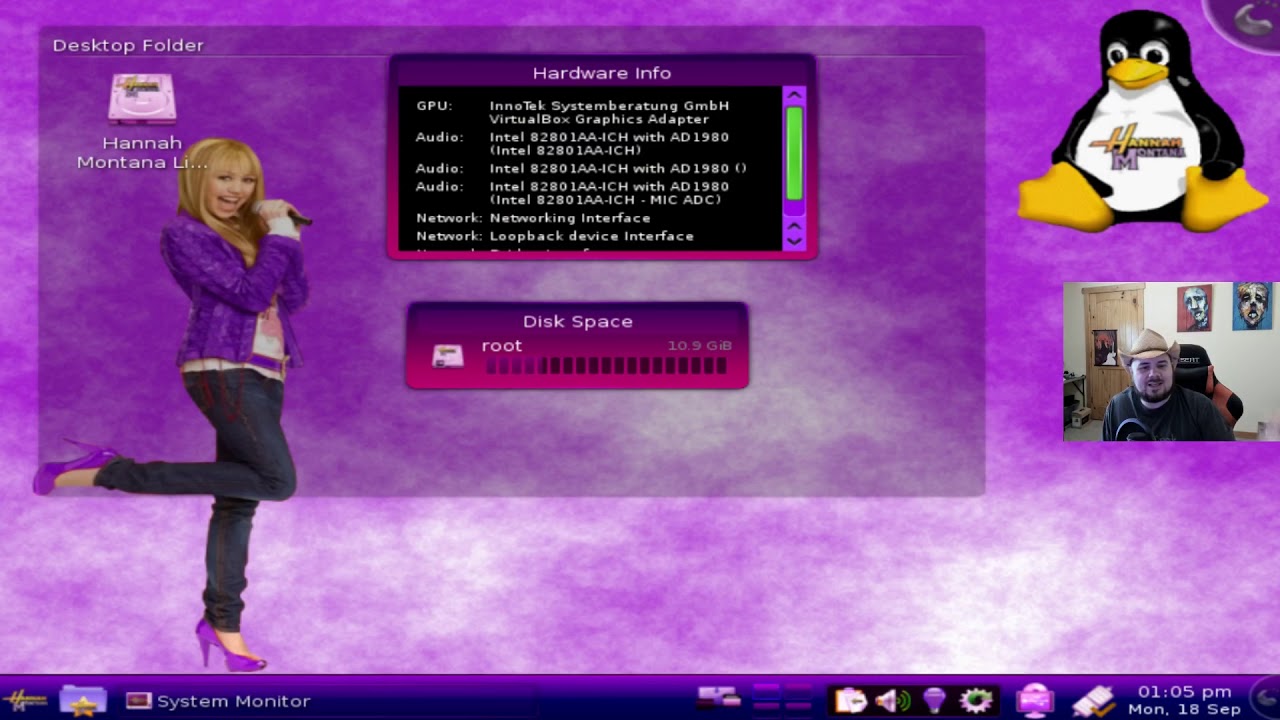The width and height of the screenshot is (1280, 720).
Task: Click the Hardware Info widget title
Action: [601, 73]
